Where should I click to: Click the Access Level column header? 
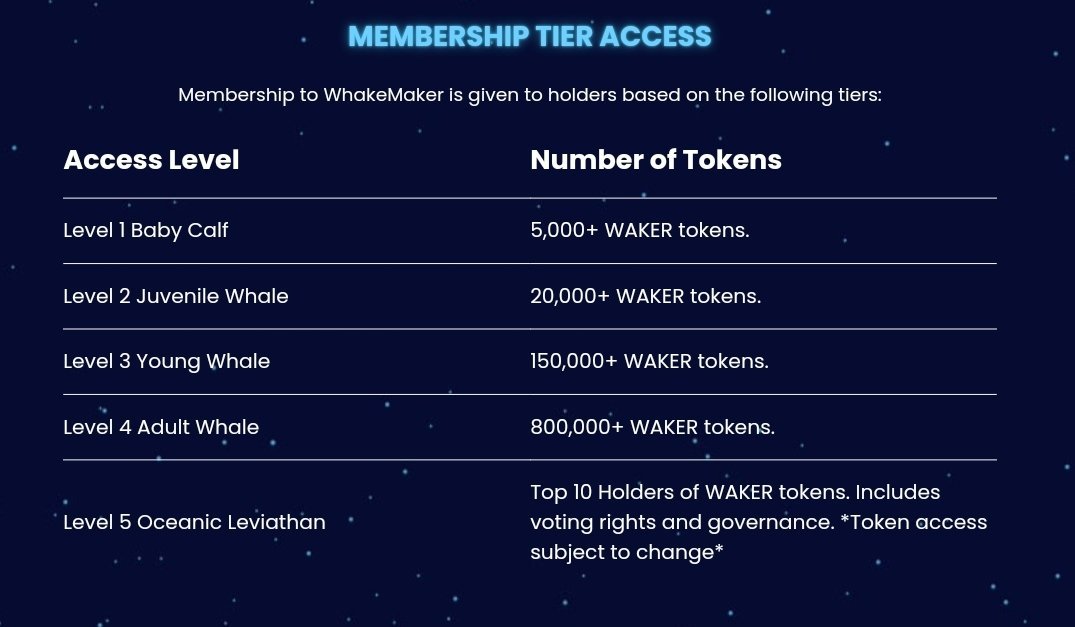point(152,160)
